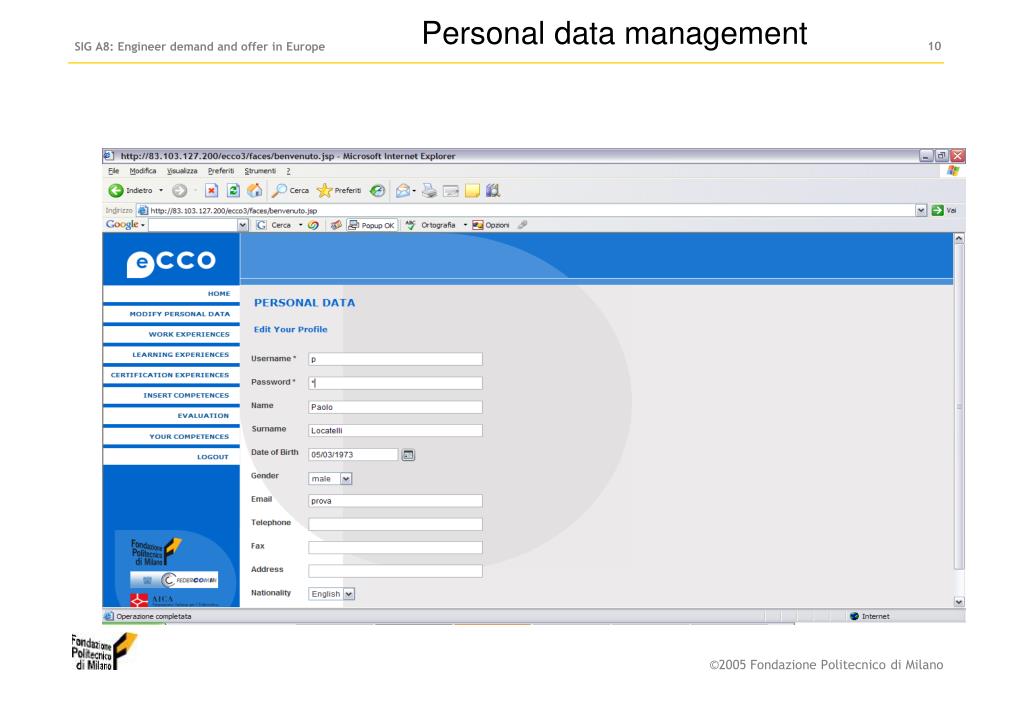Click the URL address bar

pos(525,210)
